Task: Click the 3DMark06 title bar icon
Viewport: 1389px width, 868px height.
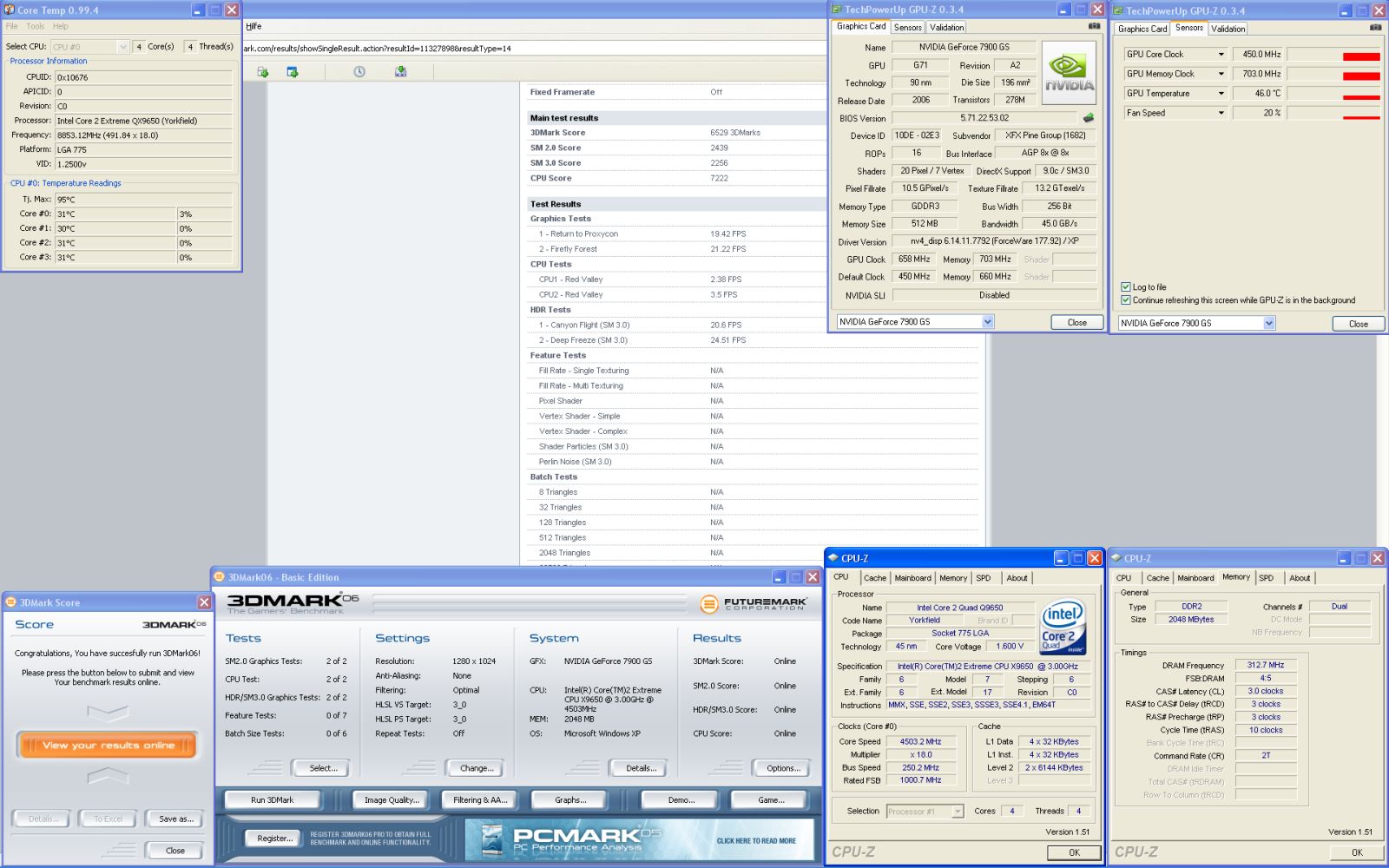Action: click(x=220, y=577)
